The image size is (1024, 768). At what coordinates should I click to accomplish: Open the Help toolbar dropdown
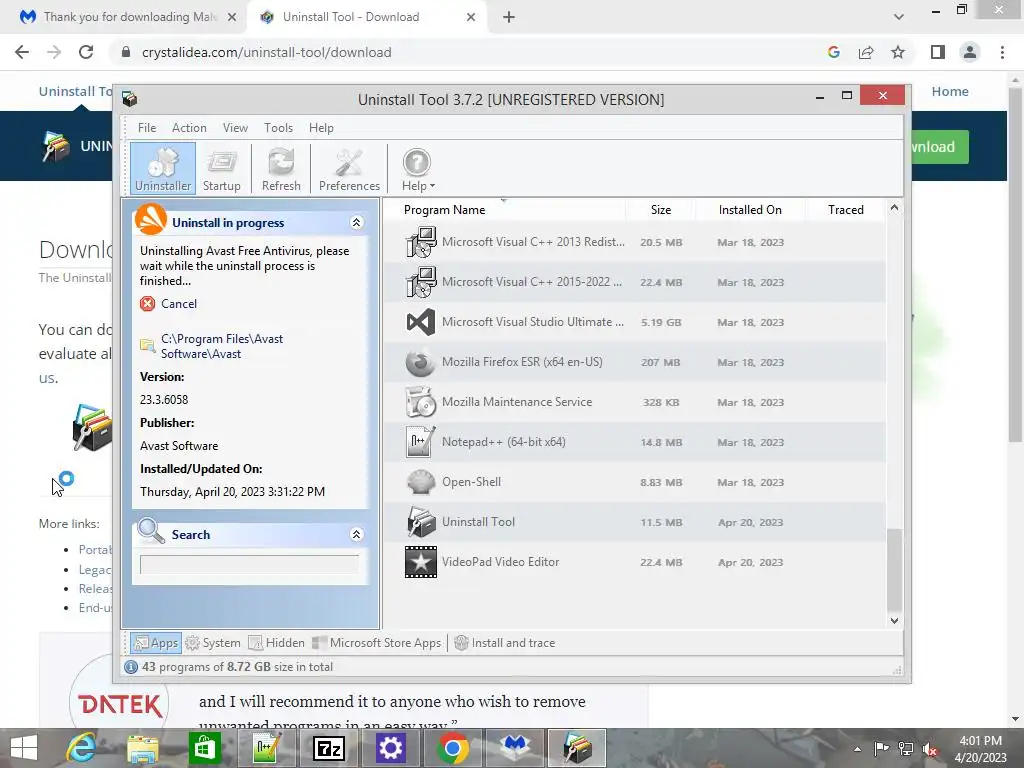[418, 169]
